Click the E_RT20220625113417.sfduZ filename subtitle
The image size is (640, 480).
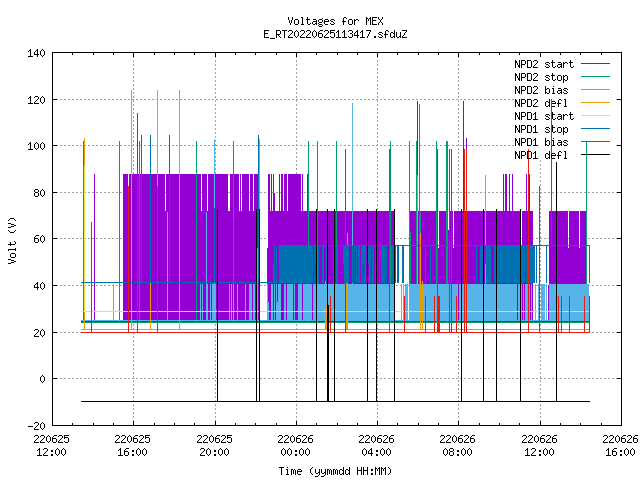tap(335, 34)
